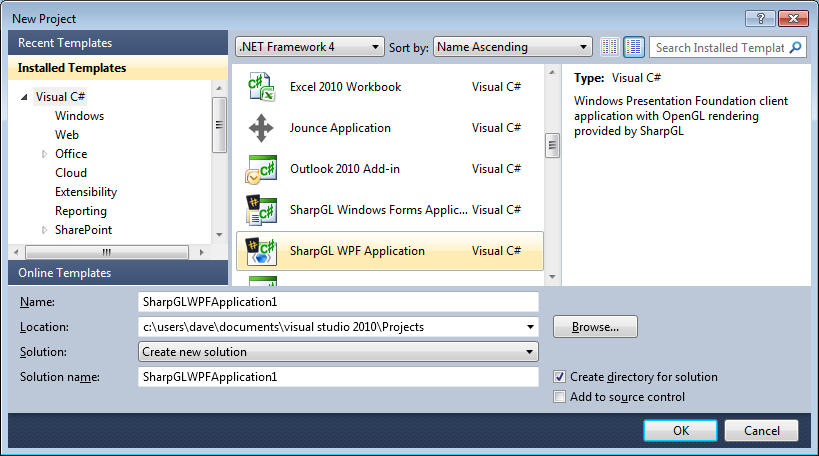
Task: Click the Excel 2010 Workbook template icon
Action: [x=261, y=87]
